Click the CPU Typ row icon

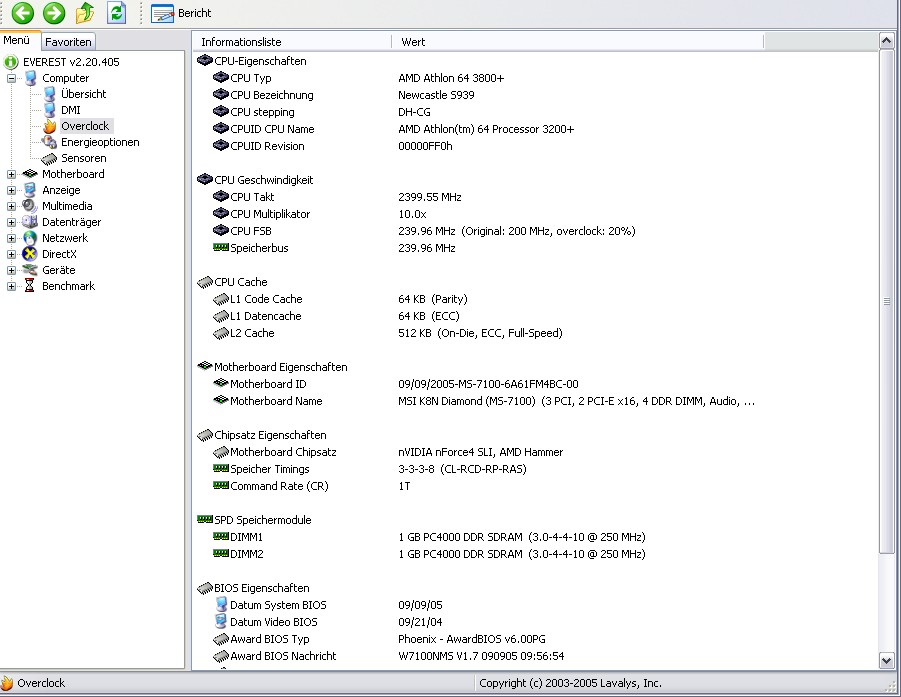coord(221,78)
